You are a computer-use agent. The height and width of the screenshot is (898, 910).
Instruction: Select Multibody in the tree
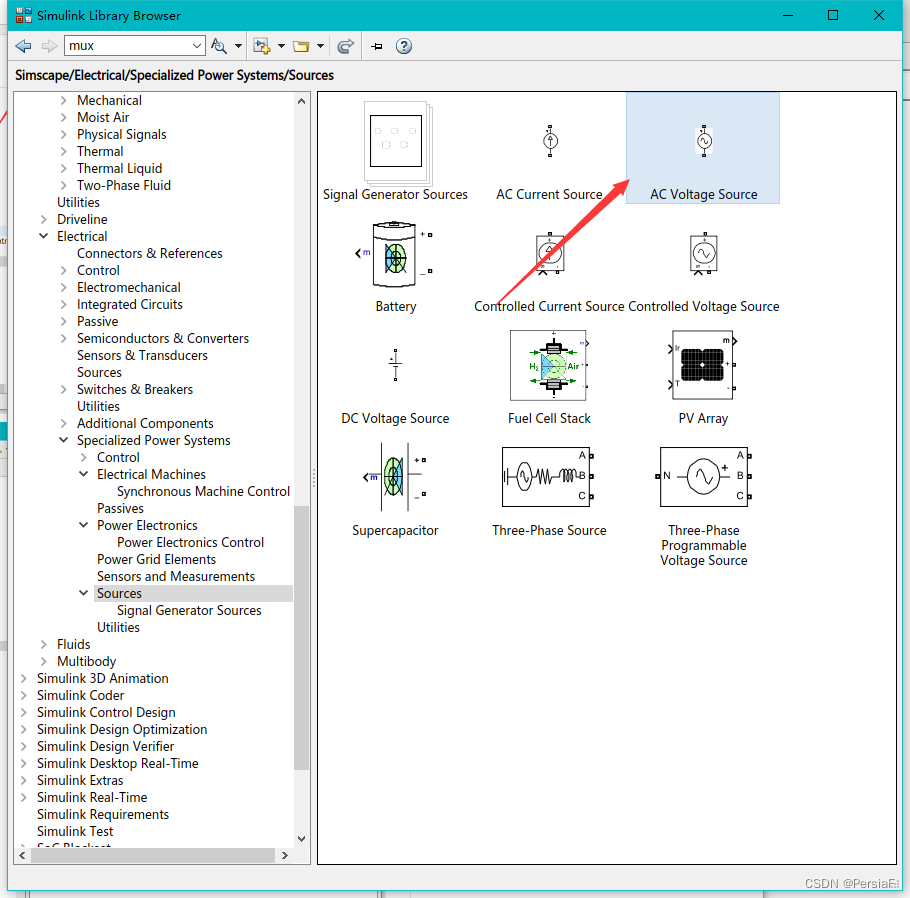pos(86,661)
